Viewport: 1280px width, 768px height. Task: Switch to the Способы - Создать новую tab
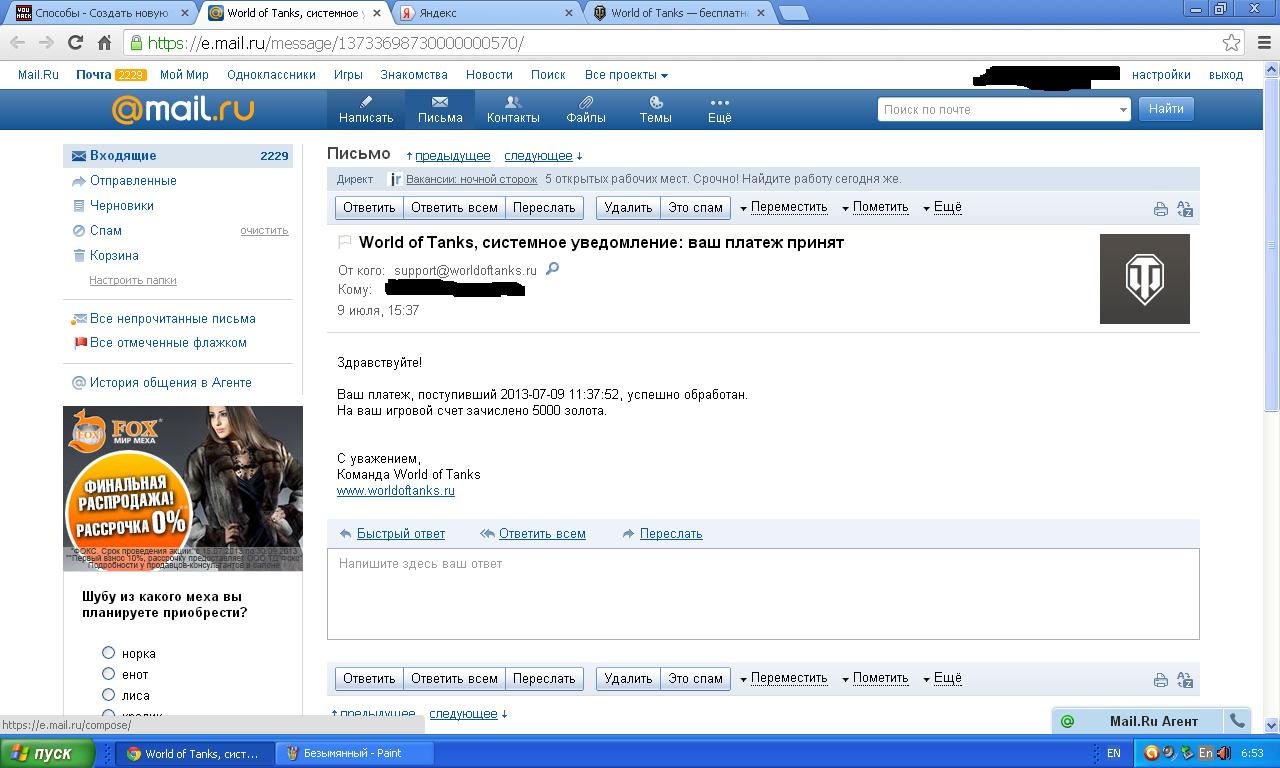point(100,13)
